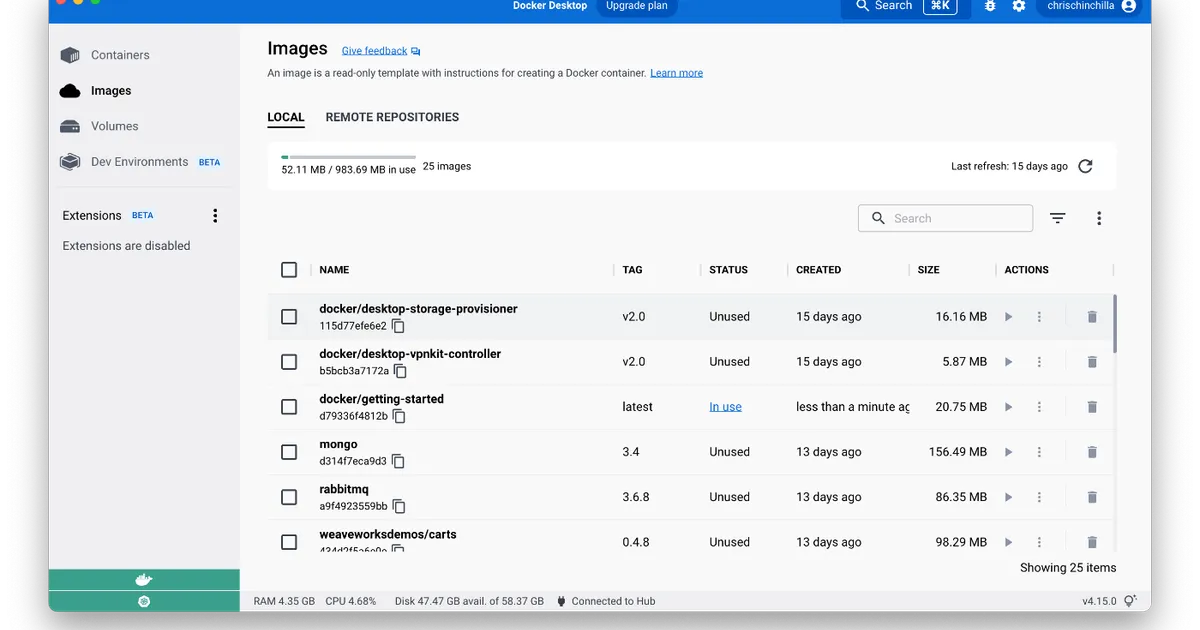Sort by the NAME column header
Screen dimensions: 1200x630
(334, 270)
